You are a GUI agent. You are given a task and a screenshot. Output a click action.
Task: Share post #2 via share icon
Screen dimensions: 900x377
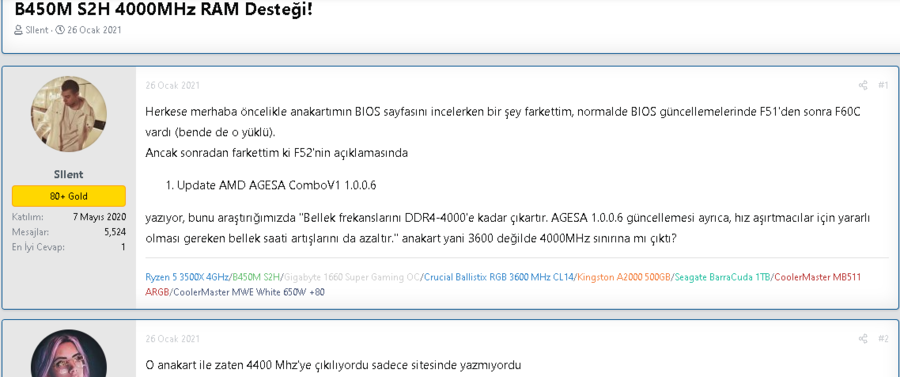(x=863, y=339)
